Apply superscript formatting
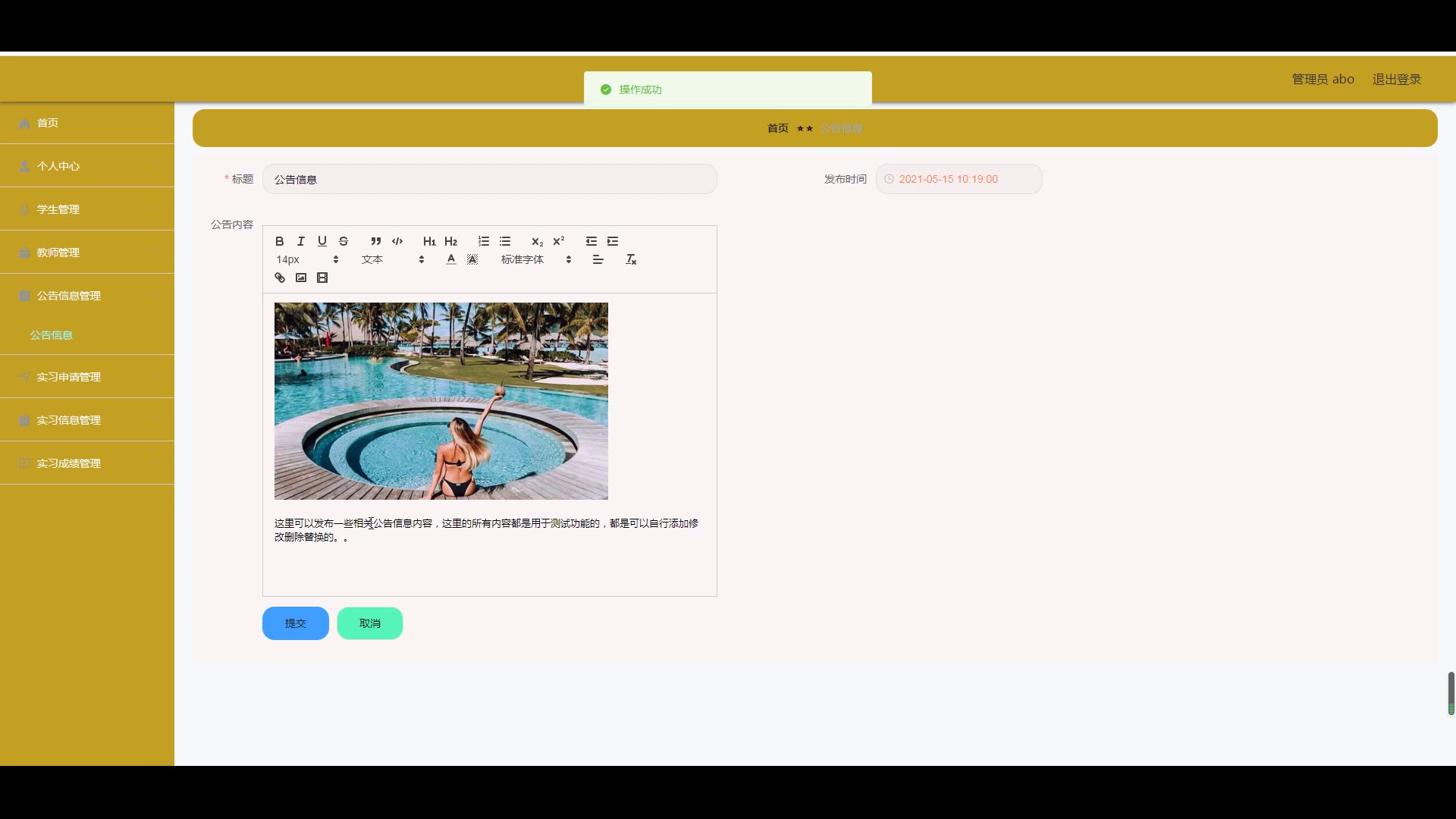This screenshot has height=819, width=1456. 559,241
